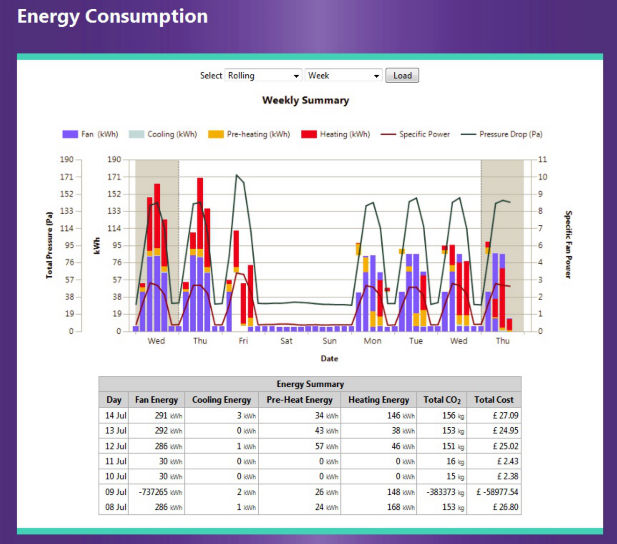The height and width of the screenshot is (544, 617).
Task: Click the purple Fan (kWh) legend swatch
Action: tap(70, 134)
